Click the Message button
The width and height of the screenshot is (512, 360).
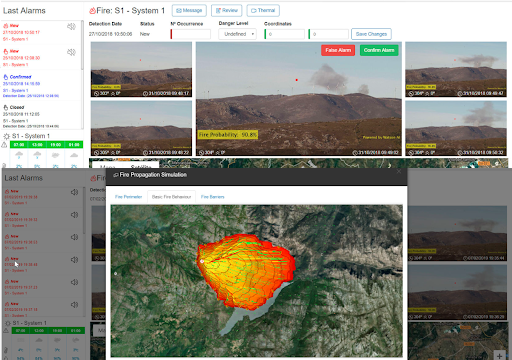(189, 11)
